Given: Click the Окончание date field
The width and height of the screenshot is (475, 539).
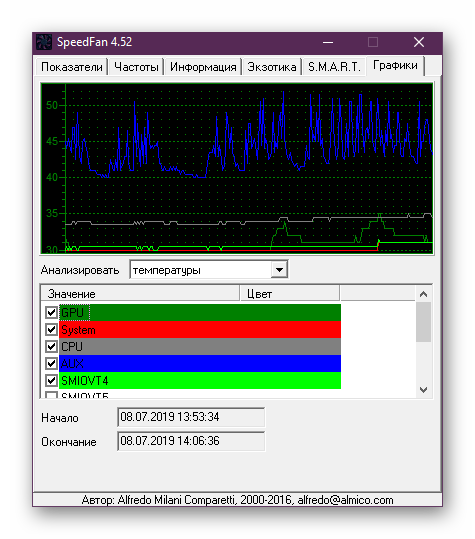Looking at the screenshot, I should pos(191,441).
